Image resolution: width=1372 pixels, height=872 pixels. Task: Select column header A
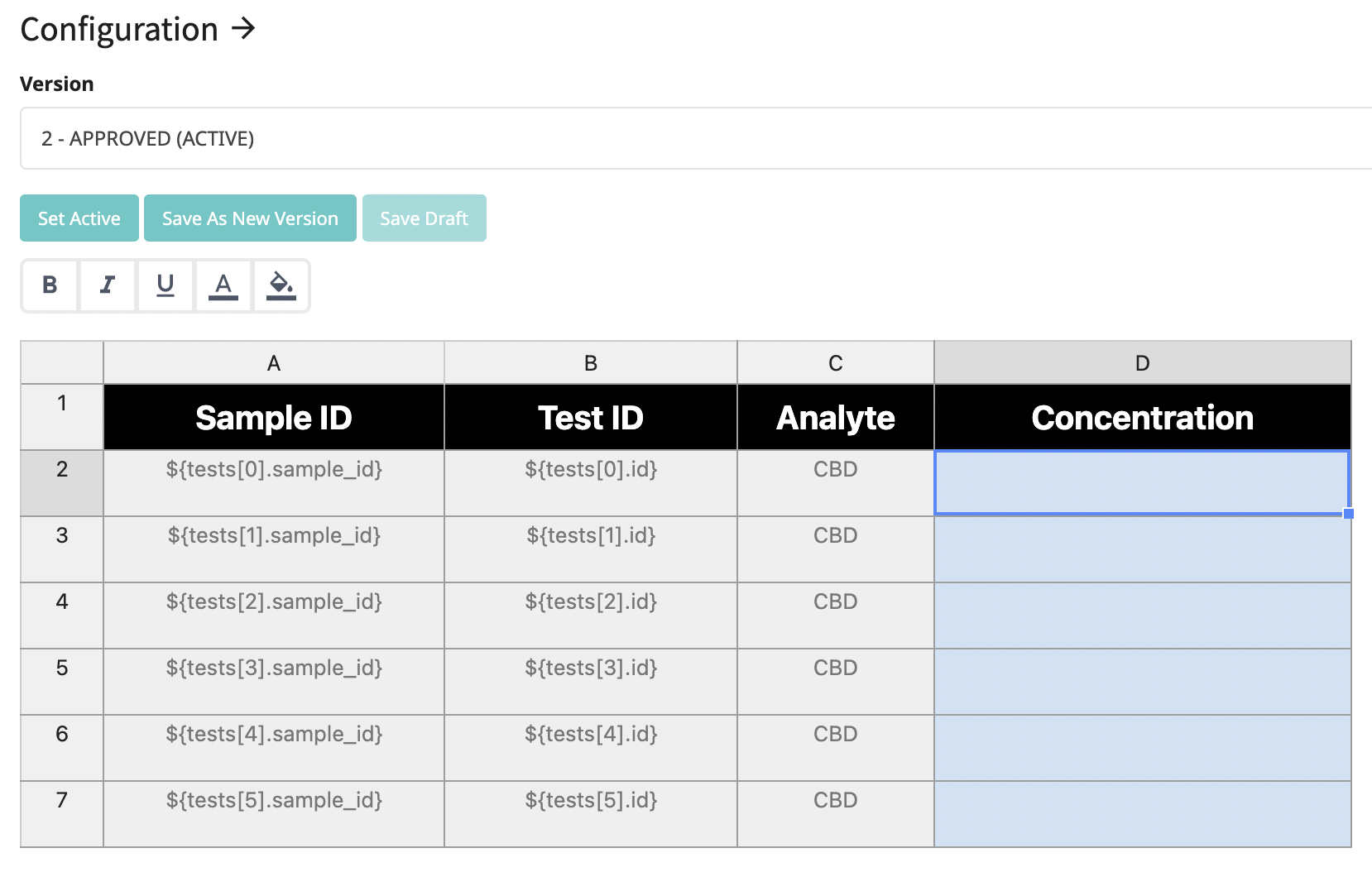coord(273,362)
